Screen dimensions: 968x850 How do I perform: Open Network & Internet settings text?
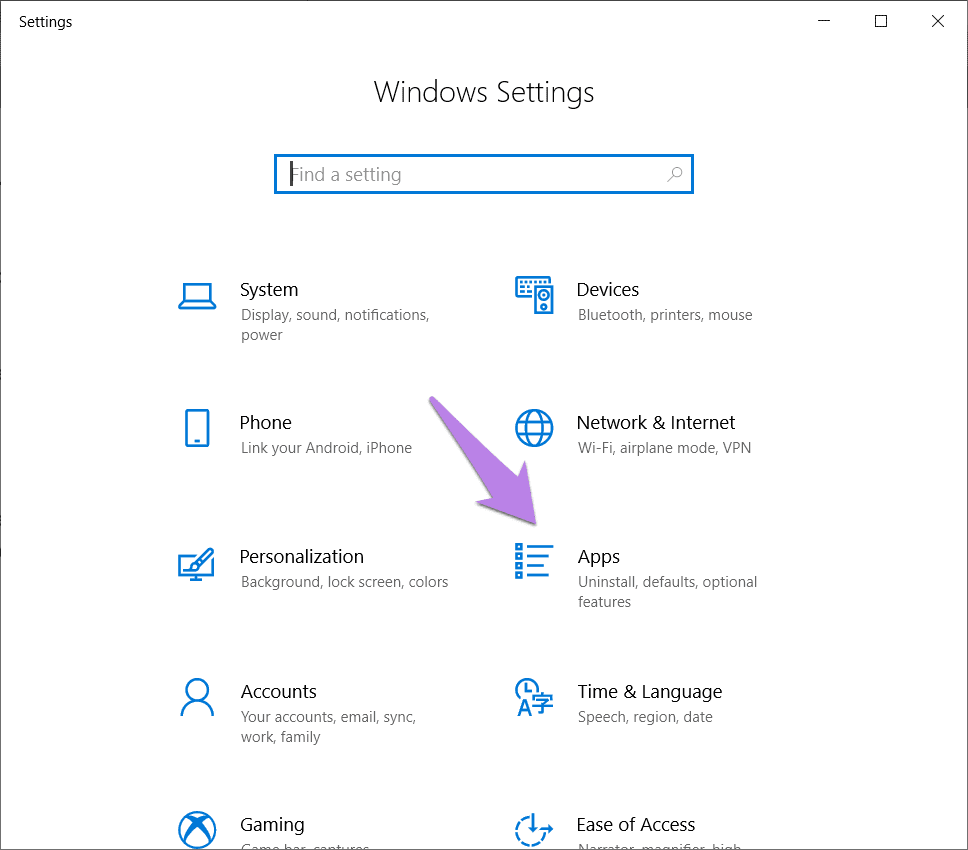pos(656,423)
